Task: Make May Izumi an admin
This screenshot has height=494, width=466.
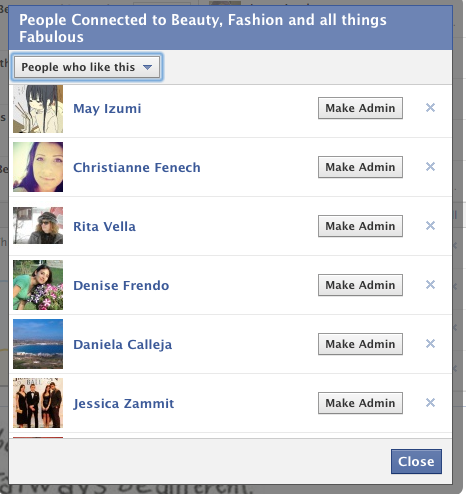Action: pos(360,108)
